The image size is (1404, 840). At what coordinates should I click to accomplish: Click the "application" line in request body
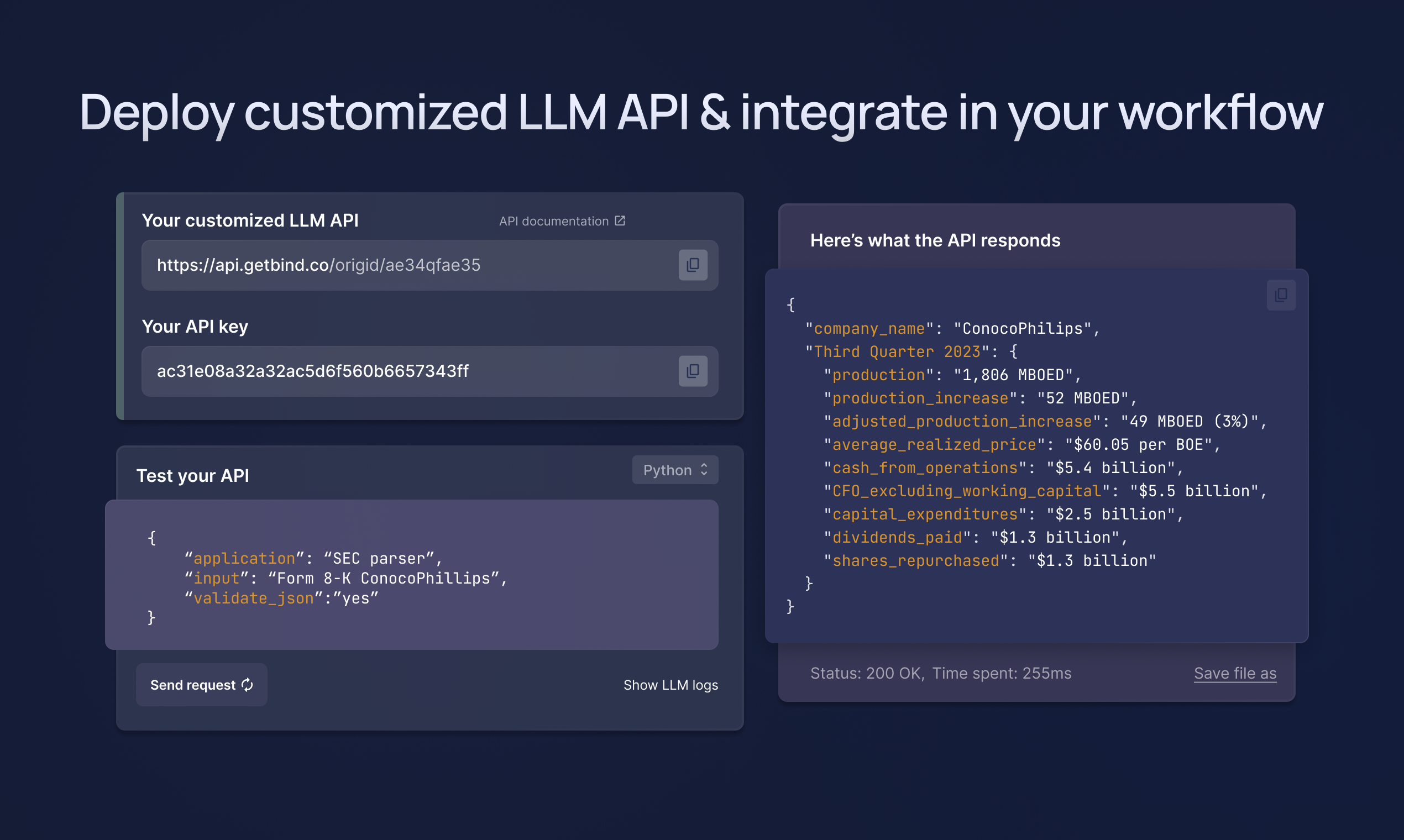(x=312, y=558)
